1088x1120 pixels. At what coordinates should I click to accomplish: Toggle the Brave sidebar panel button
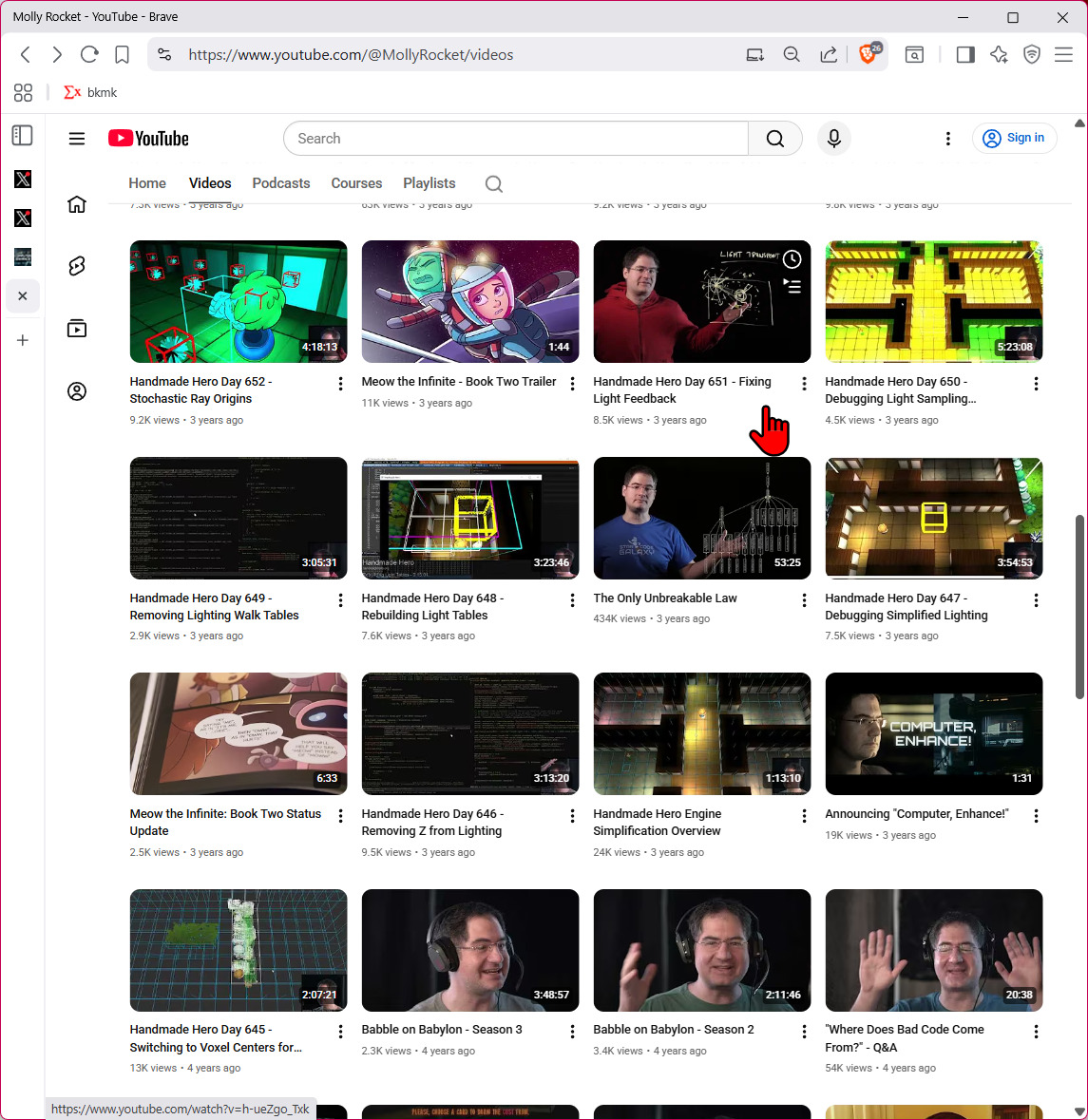[x=965, y=55]
